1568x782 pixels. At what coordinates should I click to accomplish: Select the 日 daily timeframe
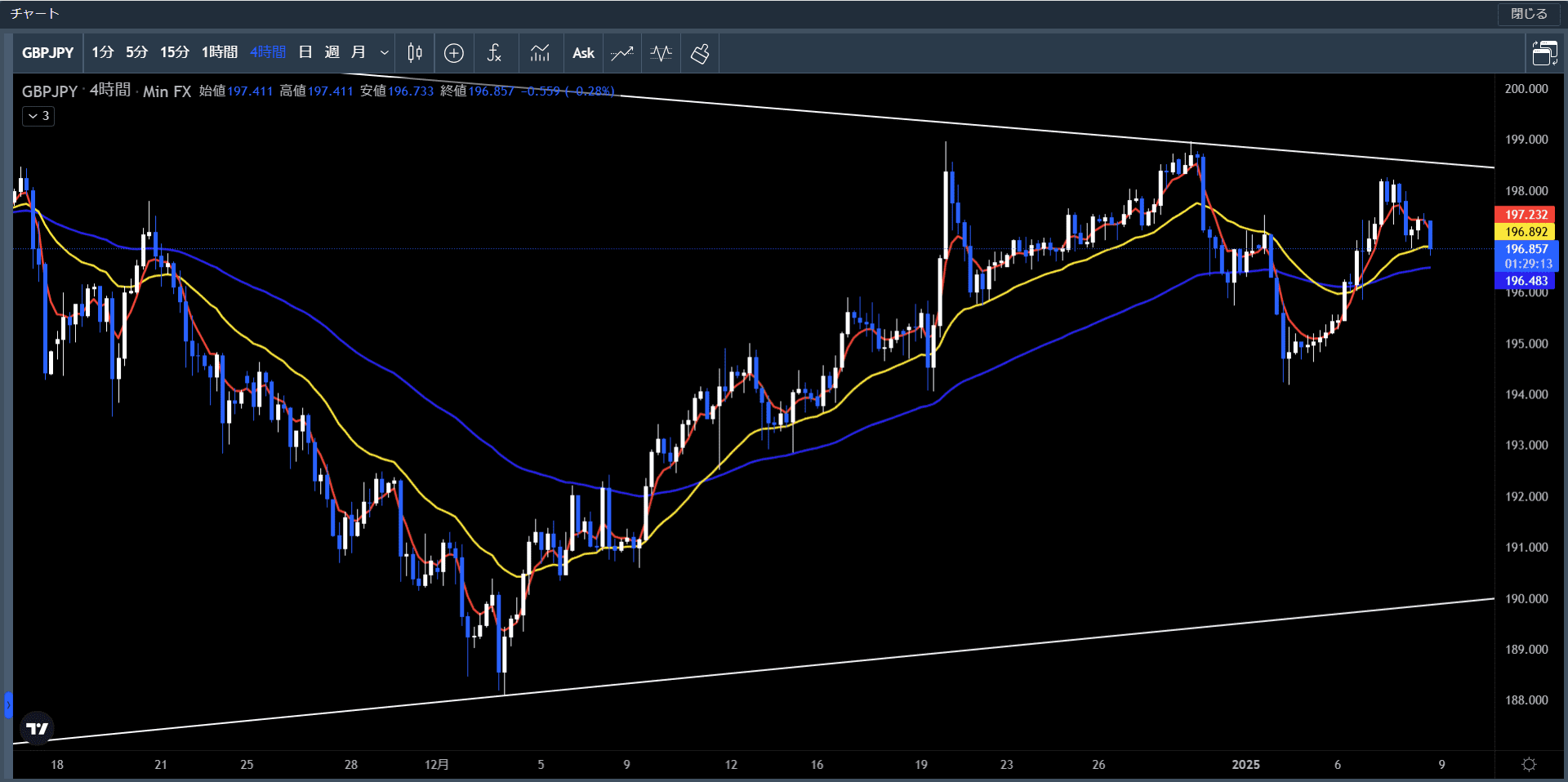pyautogui.click(x=305, y=52)
